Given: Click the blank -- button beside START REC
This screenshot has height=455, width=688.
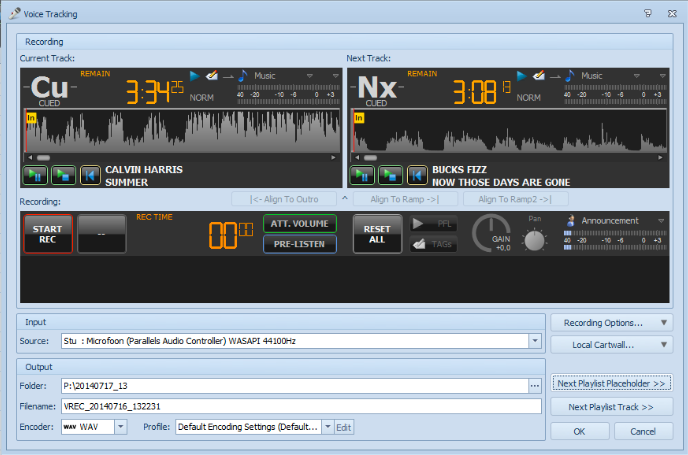Looking at the screenshot, I should click(102, 234).
